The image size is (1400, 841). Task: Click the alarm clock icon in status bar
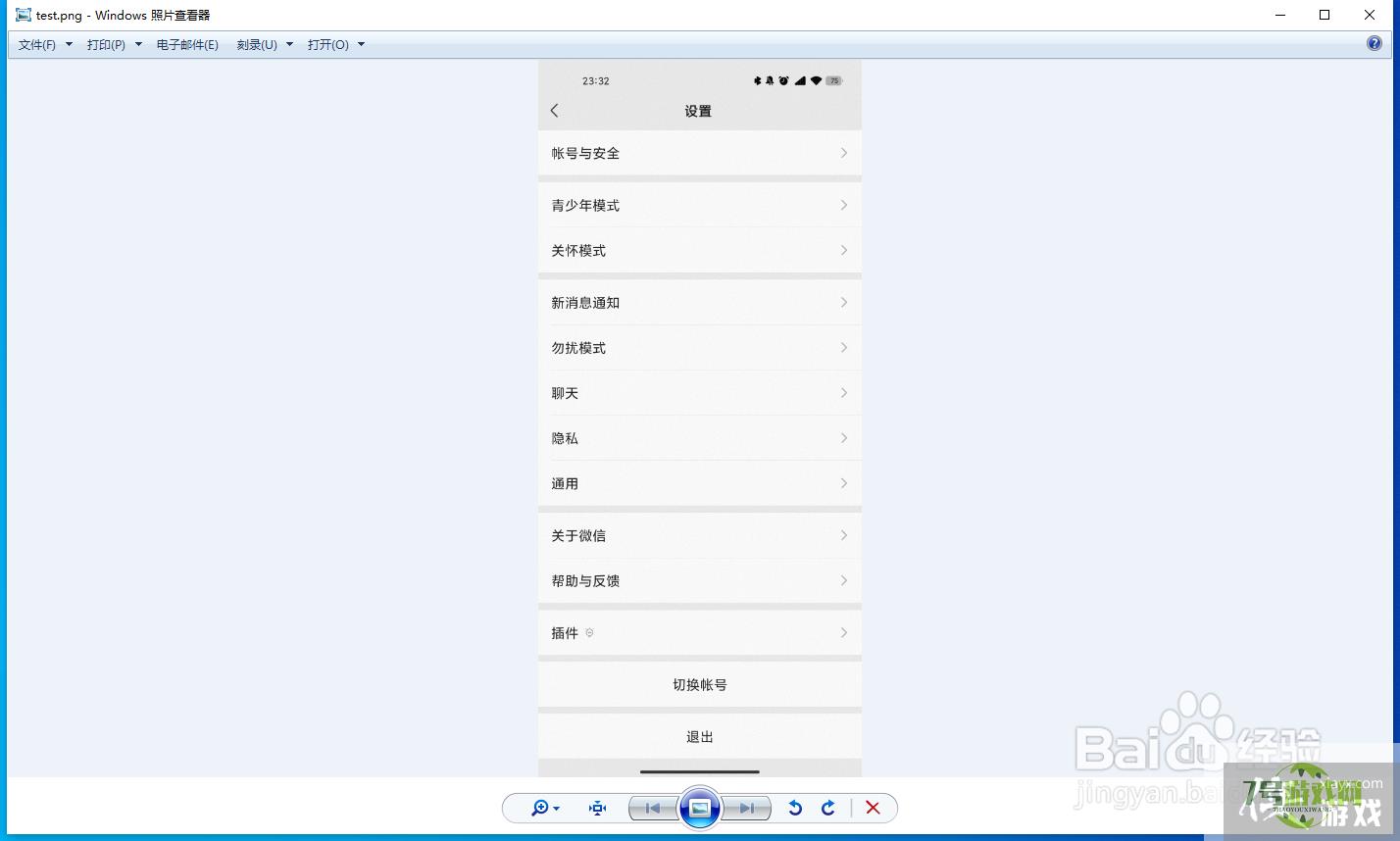(783, 80)
